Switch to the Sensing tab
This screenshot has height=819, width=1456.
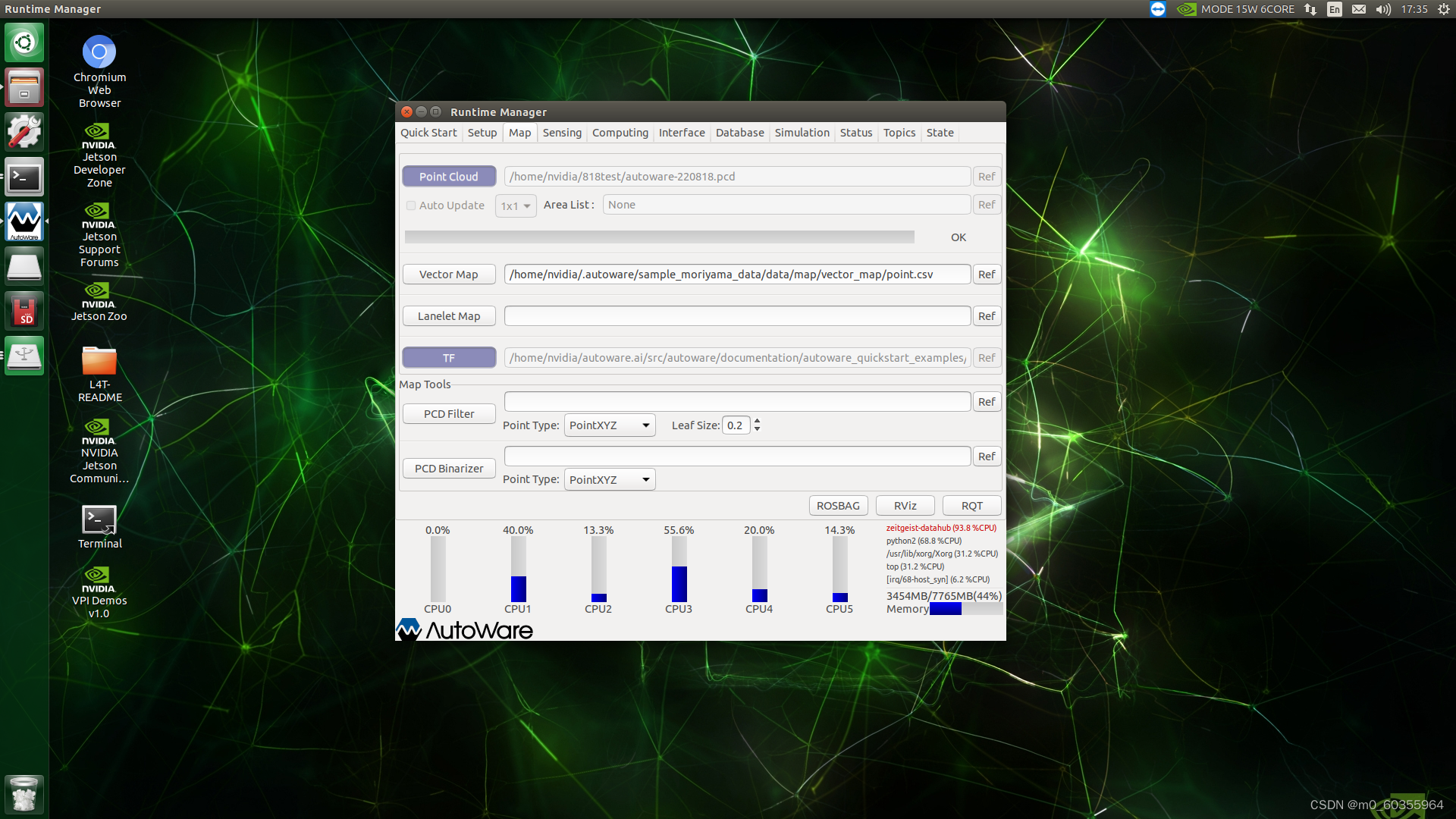pos(562,133)
